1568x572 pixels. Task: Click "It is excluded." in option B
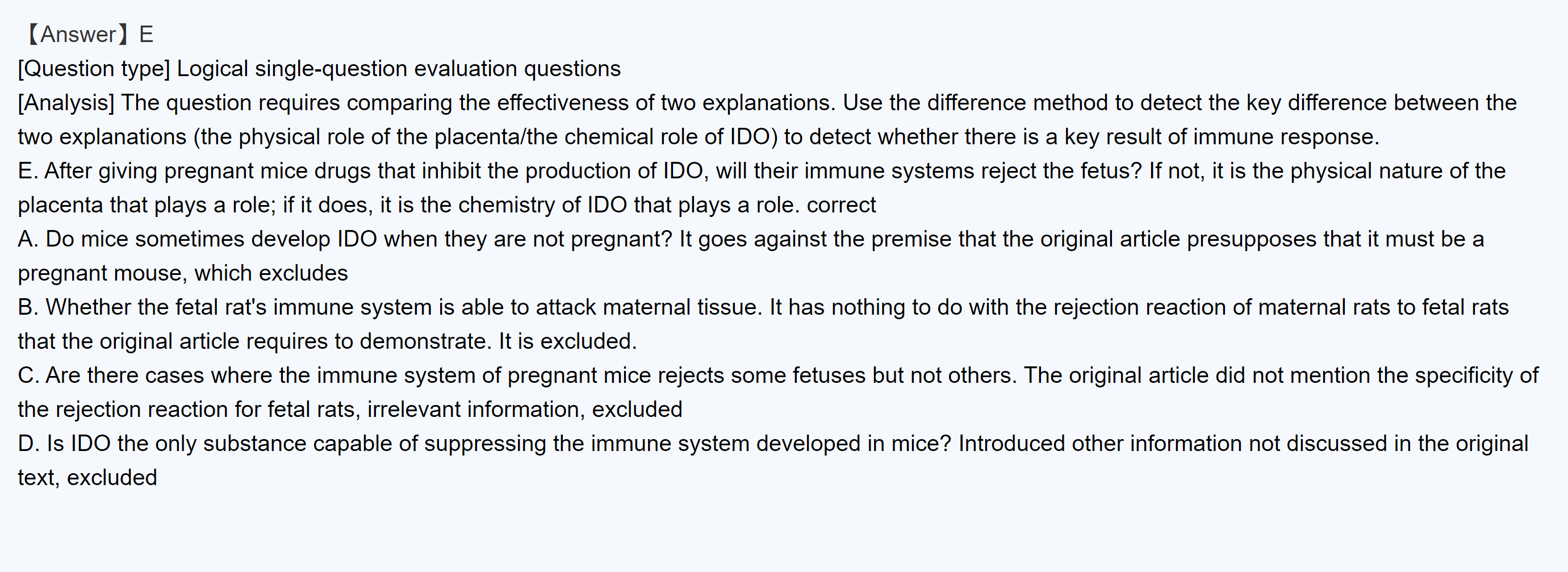click(567, 341)
